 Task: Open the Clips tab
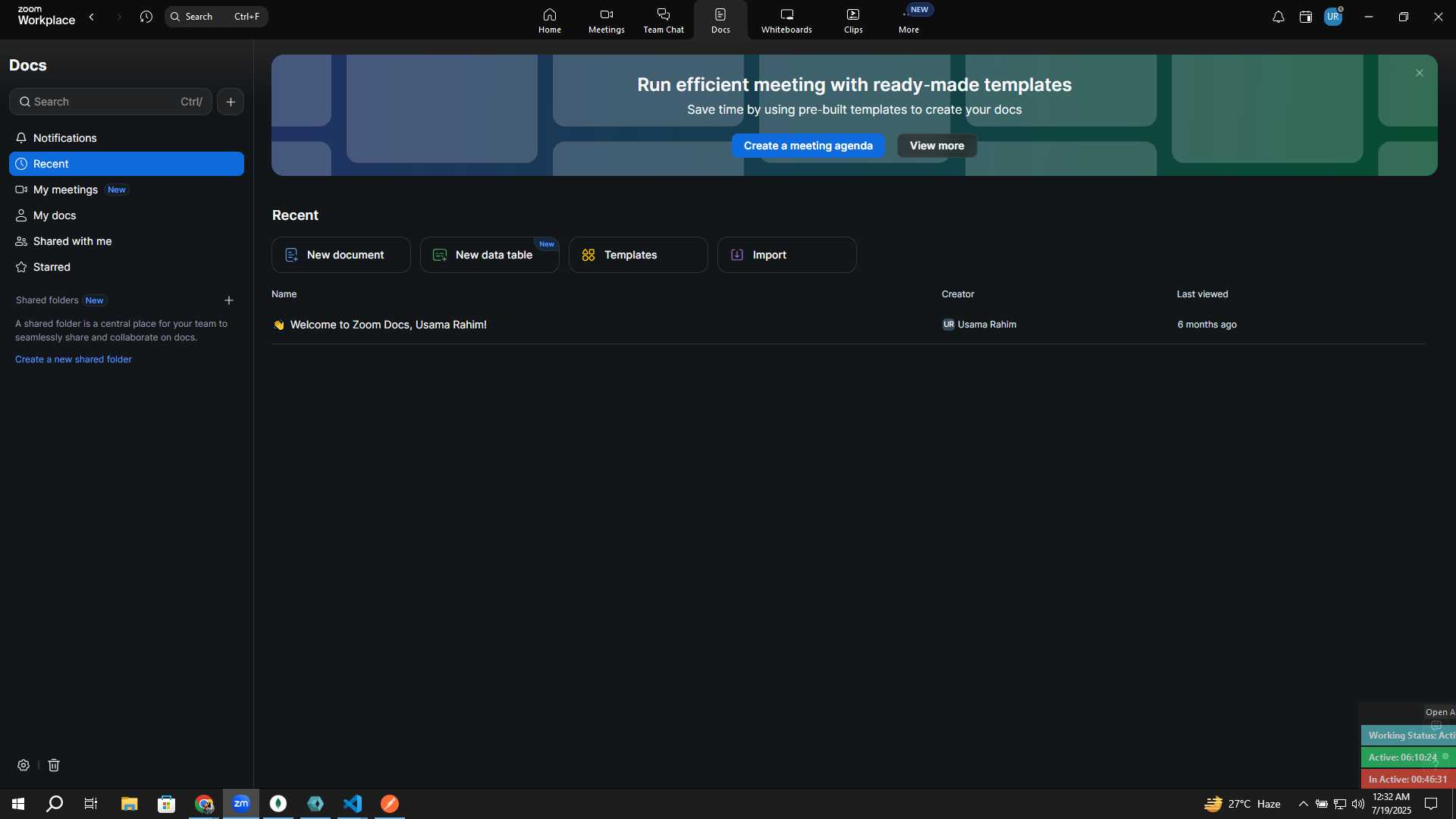pos(853,20)
